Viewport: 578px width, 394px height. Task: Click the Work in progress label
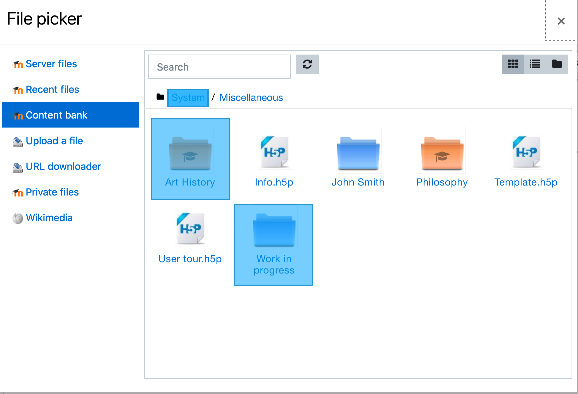click(x=274, y=265)
